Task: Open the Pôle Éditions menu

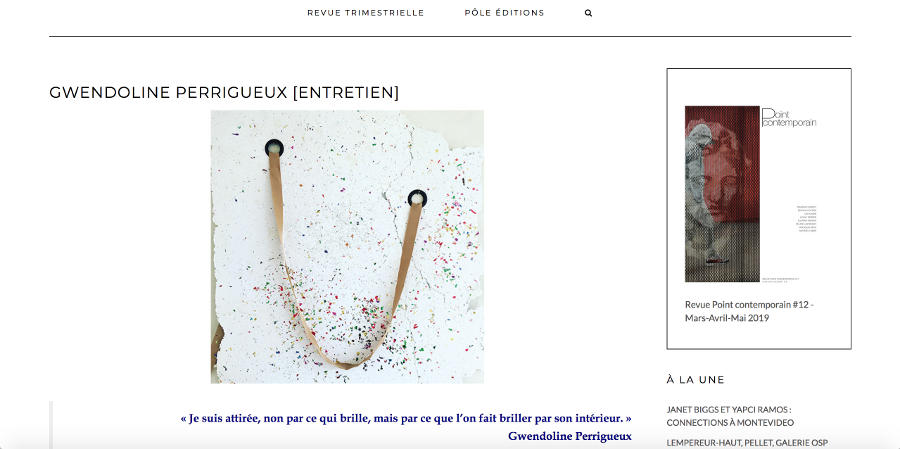Action: (x=505, y=13)
